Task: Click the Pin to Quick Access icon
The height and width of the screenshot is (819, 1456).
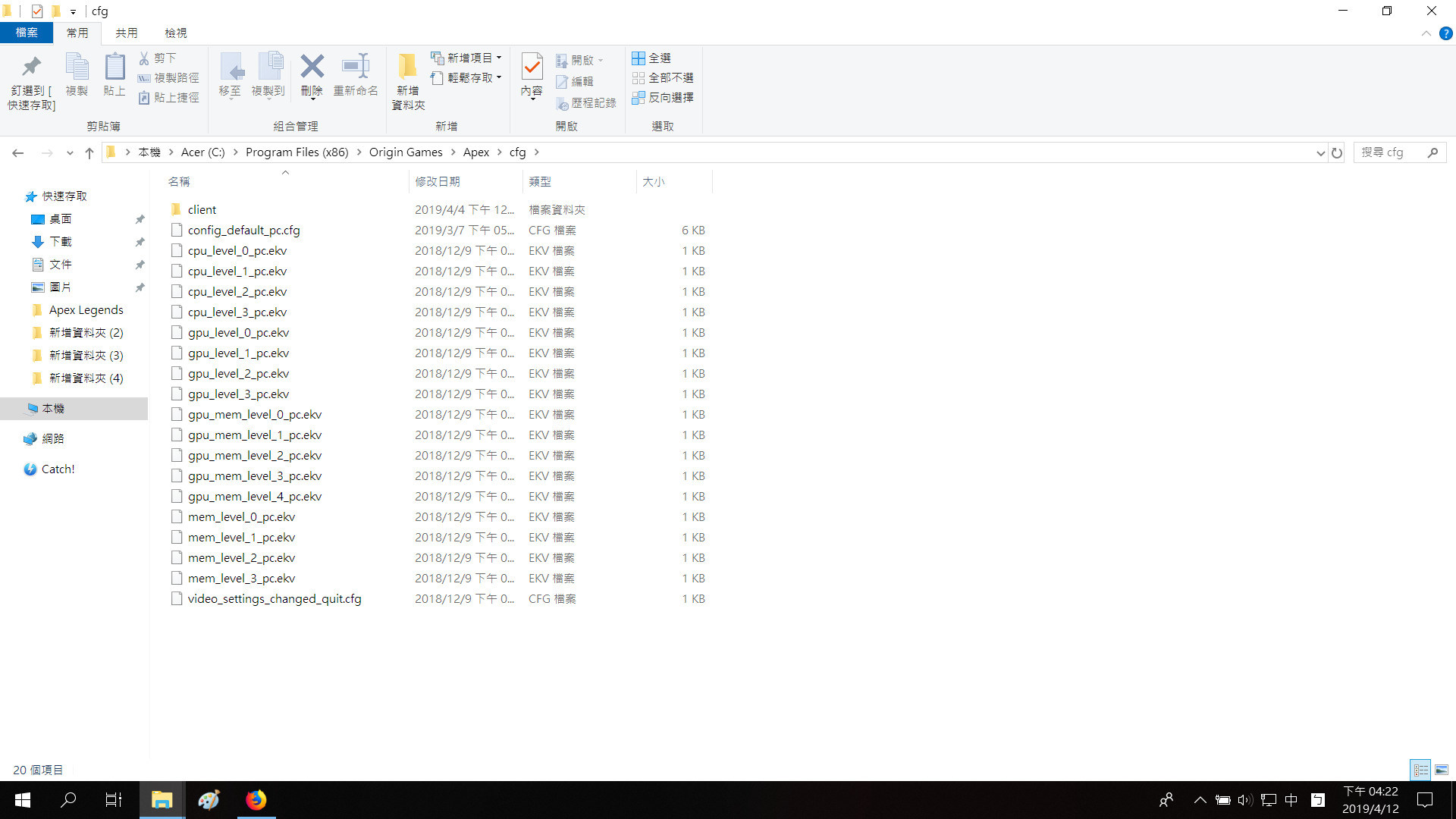Action: coord(31,67)
